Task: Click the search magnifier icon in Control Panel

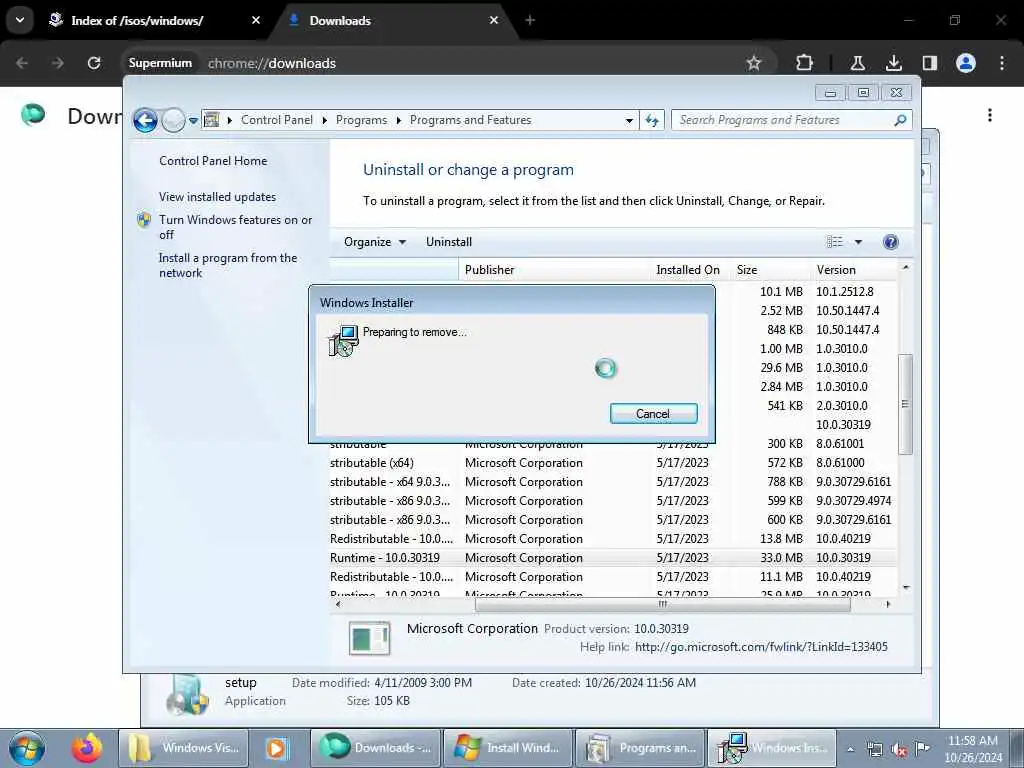Action: (900, 120)
